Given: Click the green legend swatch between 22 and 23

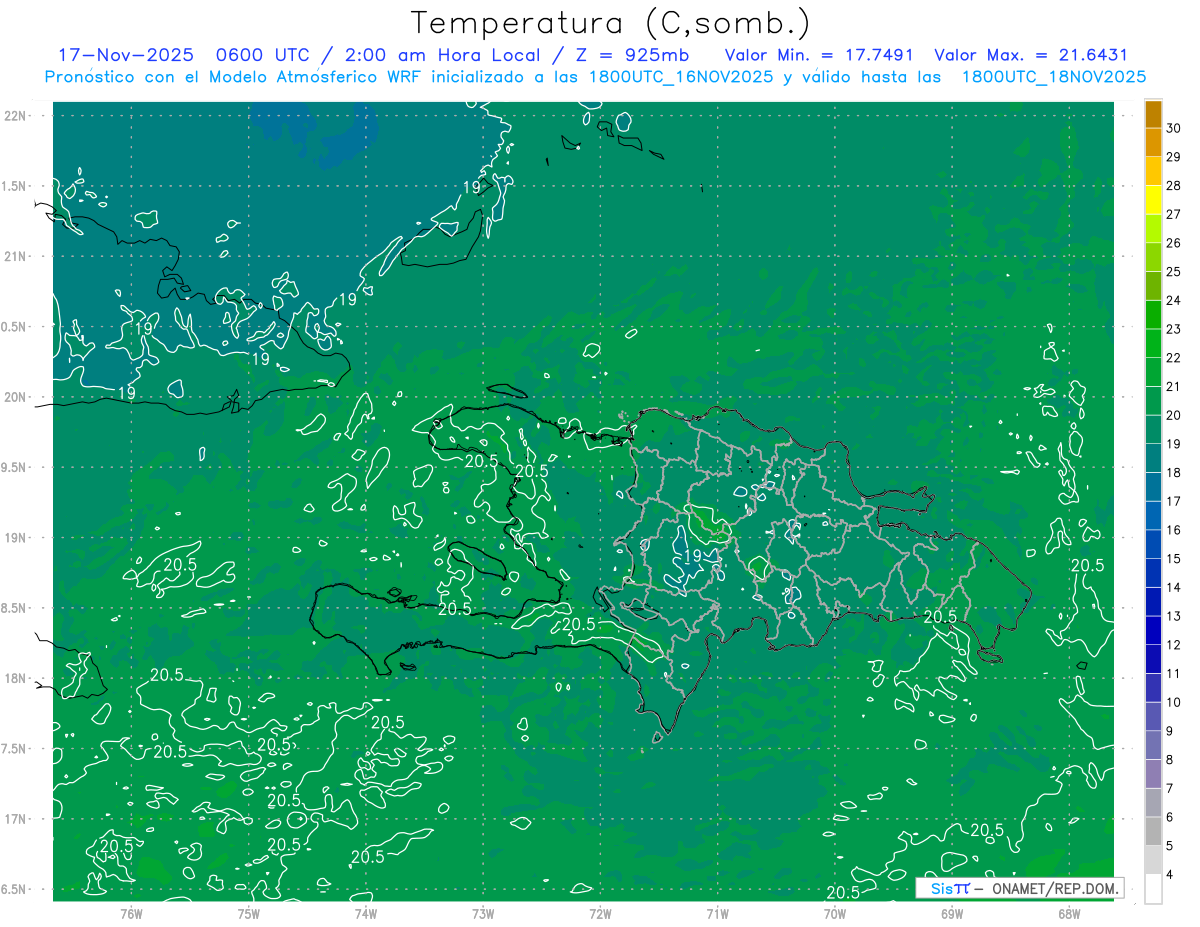Looking at the screenshot, I should pyautogui.click(x=1153, y=344).
